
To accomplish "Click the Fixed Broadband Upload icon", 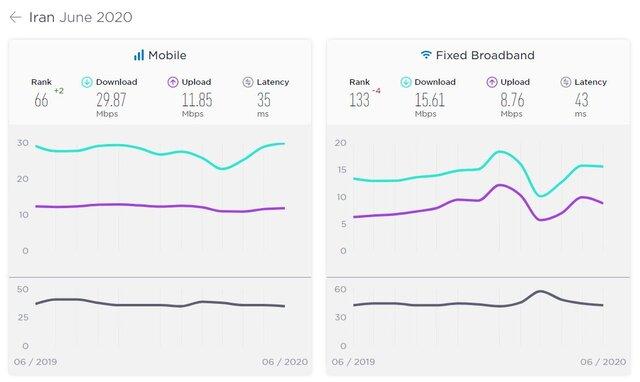I will [x=492, y=82].
